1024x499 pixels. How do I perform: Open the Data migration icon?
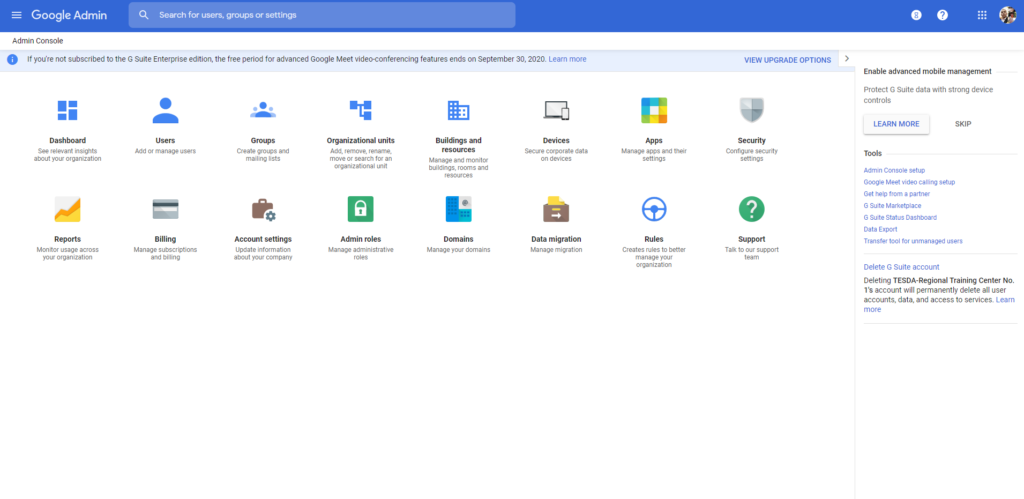point(556,209)
